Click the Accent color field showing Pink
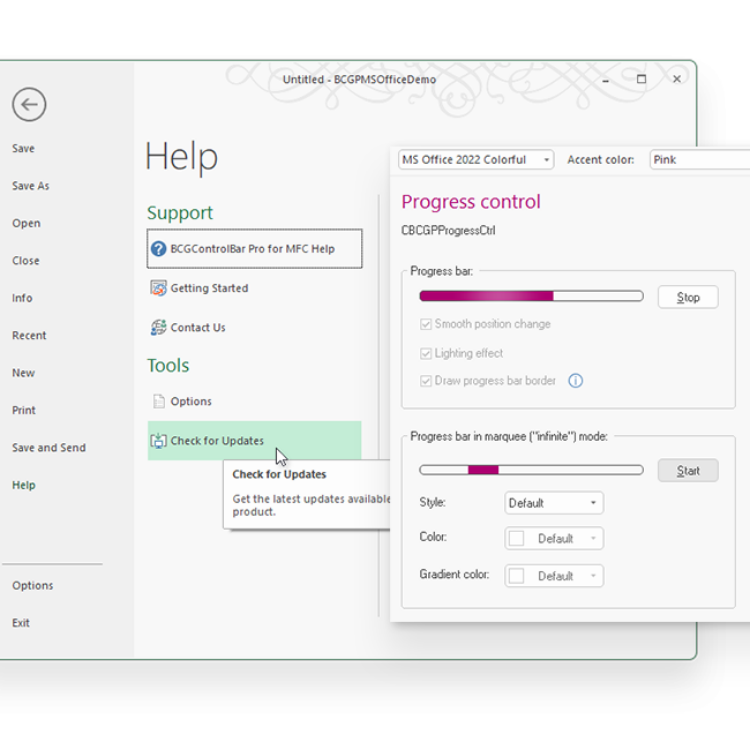The image size is (750, 750). coord(700,160)
